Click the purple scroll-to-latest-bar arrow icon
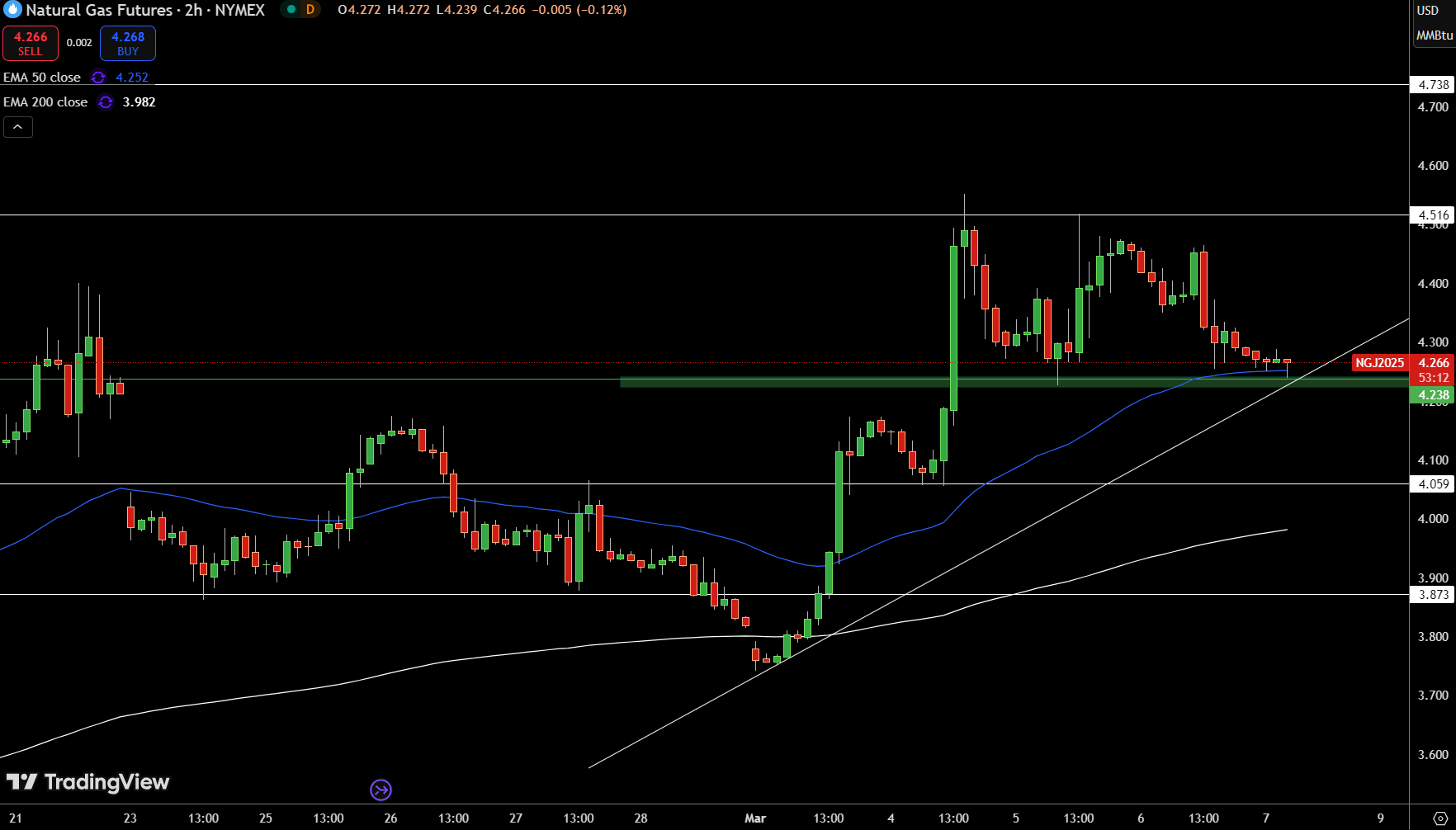The width and height of the screenshot is (1456, 830). click(381, 790)
